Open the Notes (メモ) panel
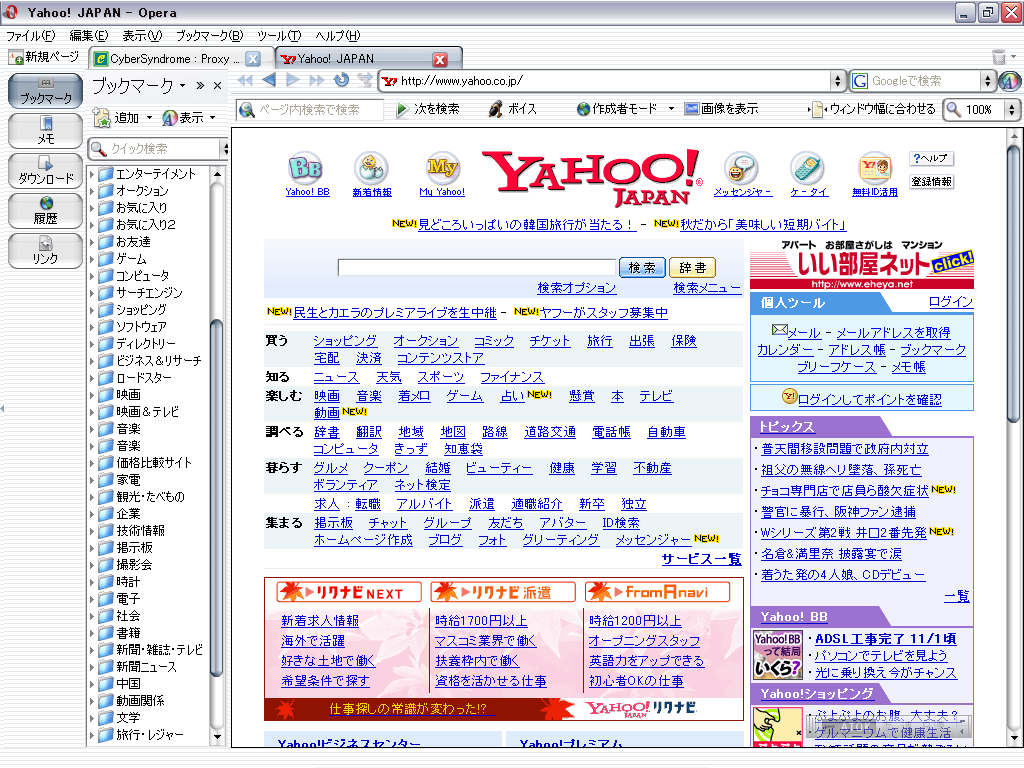 (x=45, y=131)
